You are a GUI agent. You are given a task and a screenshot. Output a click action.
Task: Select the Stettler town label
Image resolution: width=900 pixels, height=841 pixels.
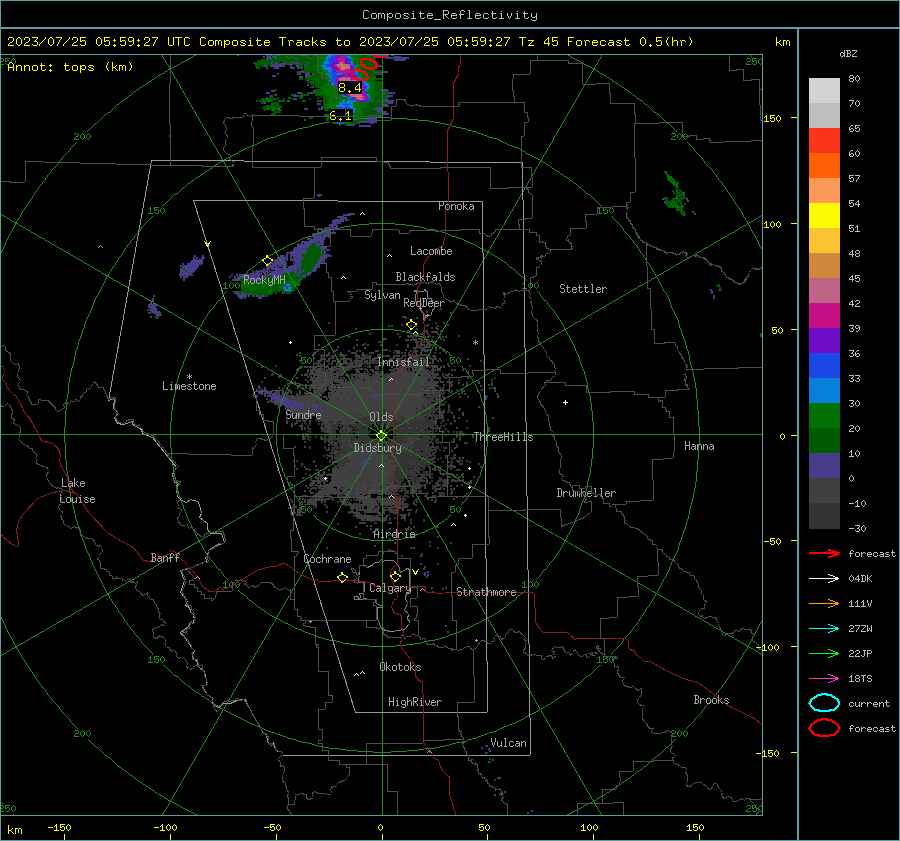pyautogui.click(x=583, y=289)
